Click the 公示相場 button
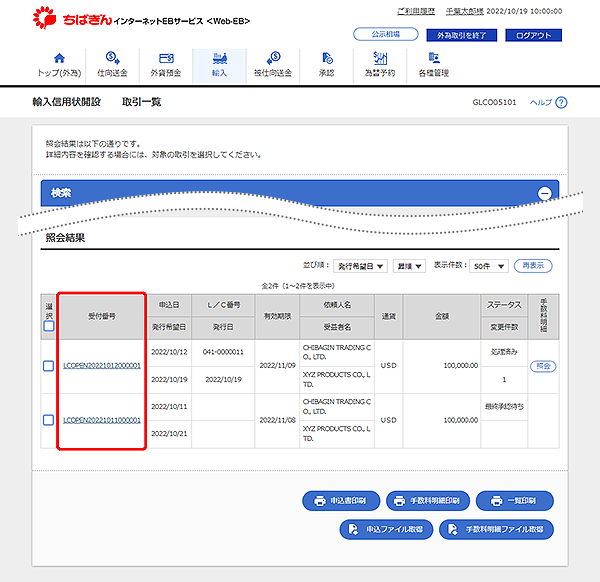Image resolution: width=600 pixels, height=582 pixels. 386,34
